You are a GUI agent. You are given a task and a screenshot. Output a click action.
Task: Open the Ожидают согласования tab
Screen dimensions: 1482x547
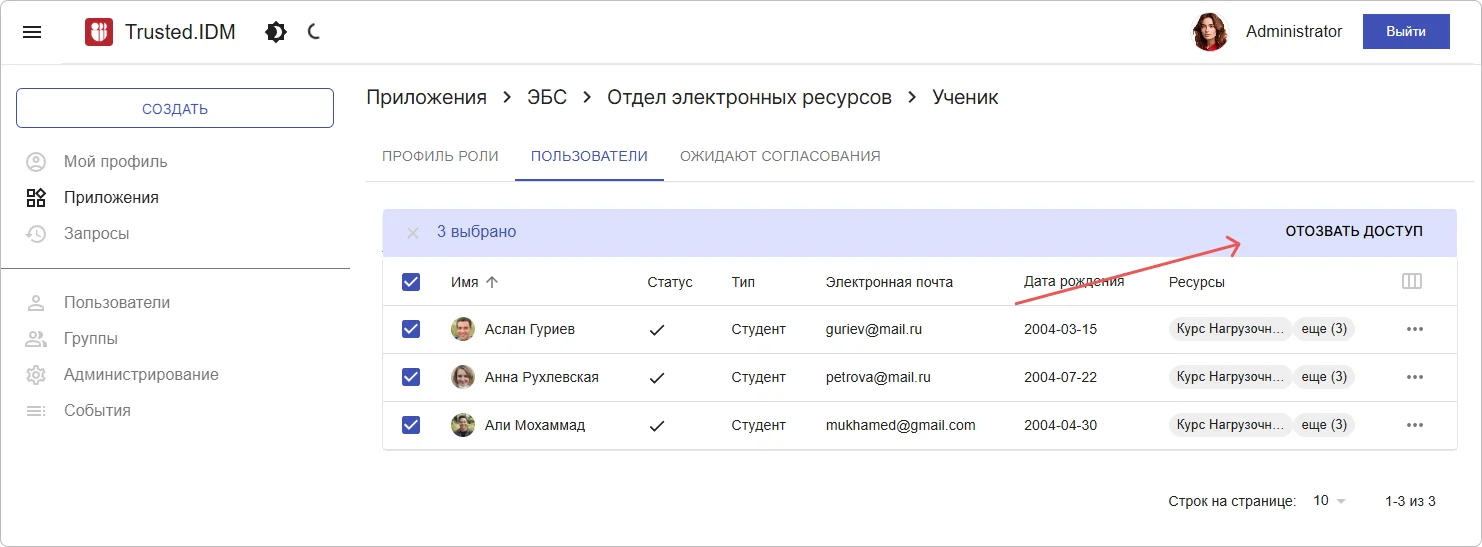click(x=780, y=156)
